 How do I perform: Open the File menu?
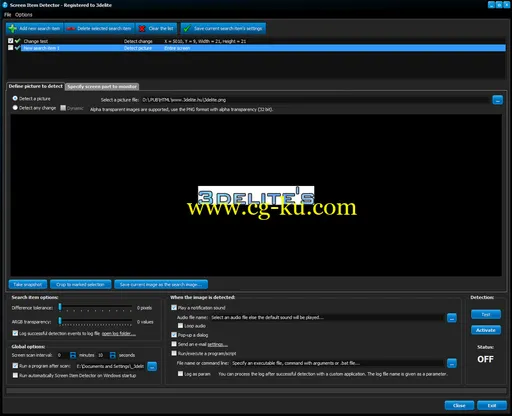8,15
